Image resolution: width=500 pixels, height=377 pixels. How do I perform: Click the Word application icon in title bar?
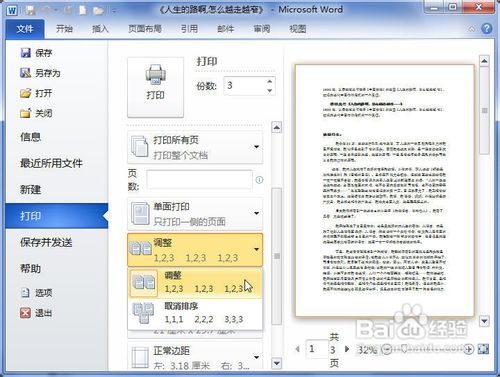click(x=12, y=11)
